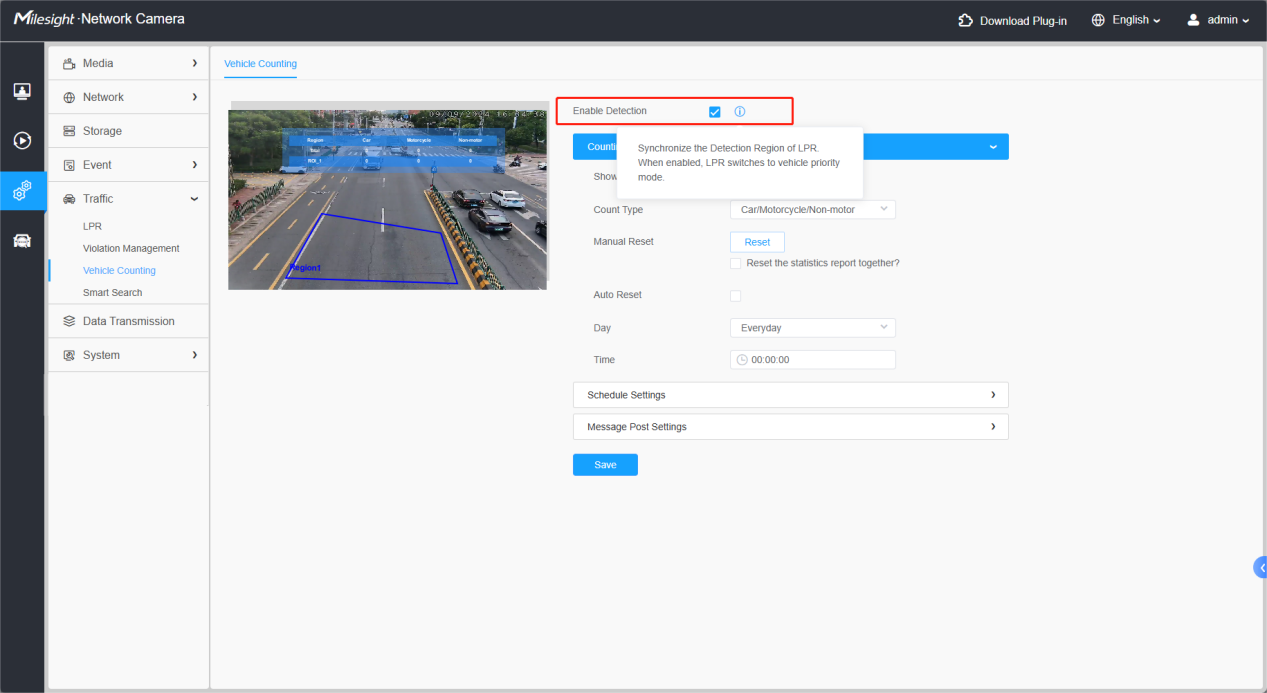
Task: Open the playback icon in left rail
Action: click(22, 140)
